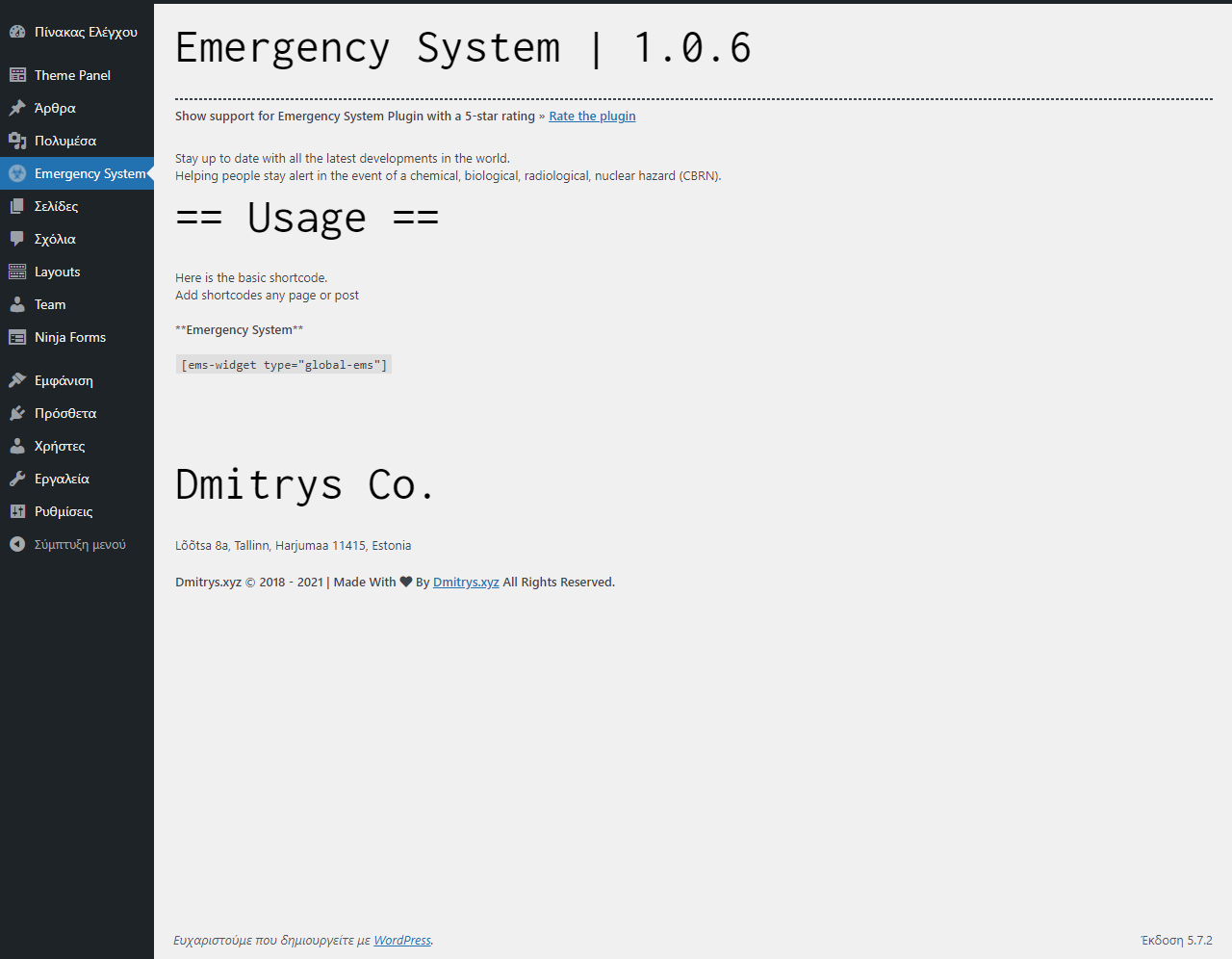Collapse sidebar via Σύμπτυξη μενού
This screenshot has width=1232, height=959.
pyautogui.click(x=77, y=544)
